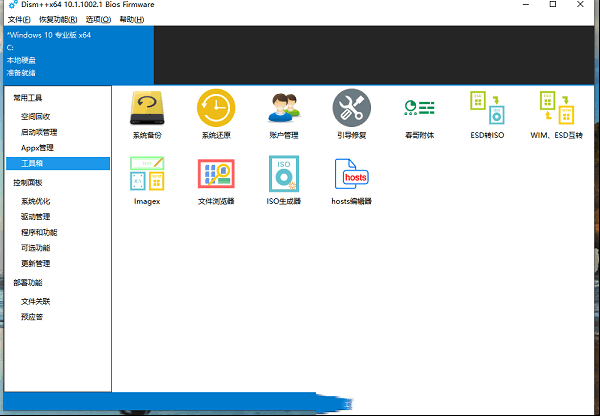The height and width of the screenshot is (416, 600).
Task: Open the 系统备份 system backup tool
Action: [147, 114]
